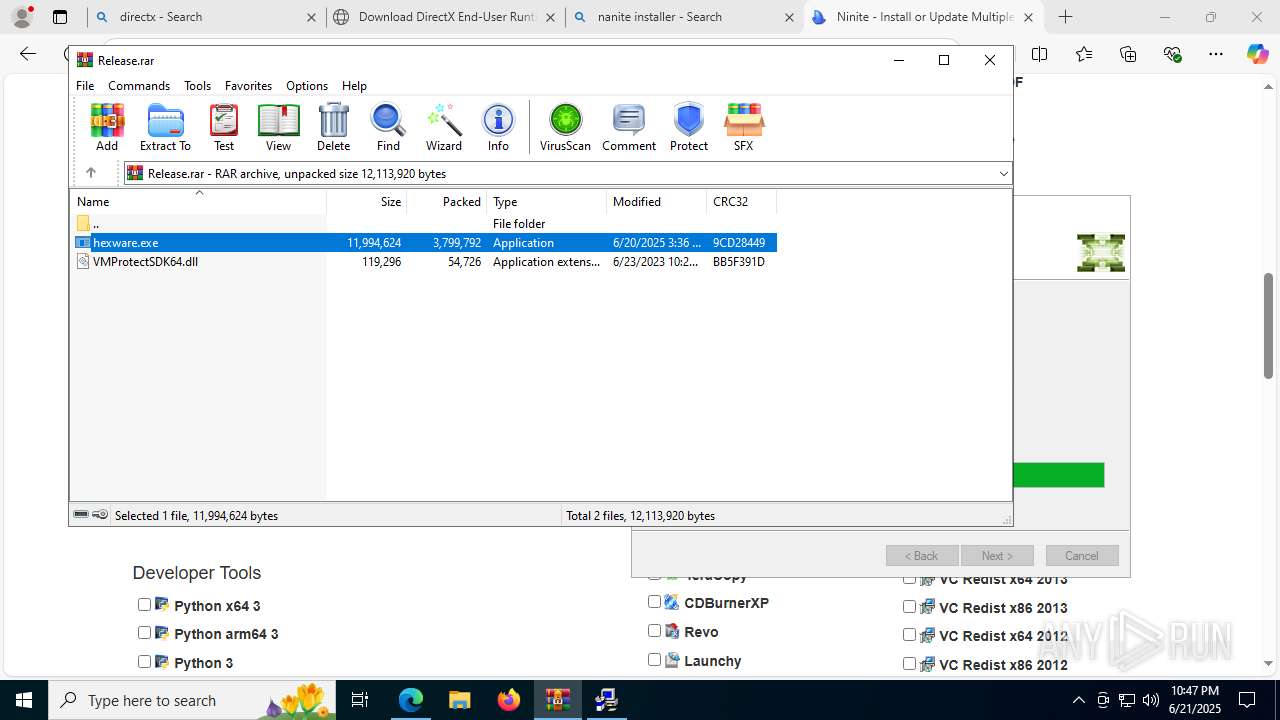This screenshot has width=1280, height=720.
Task: Expand the archive path dropdown
Action: coord(1003,173)
